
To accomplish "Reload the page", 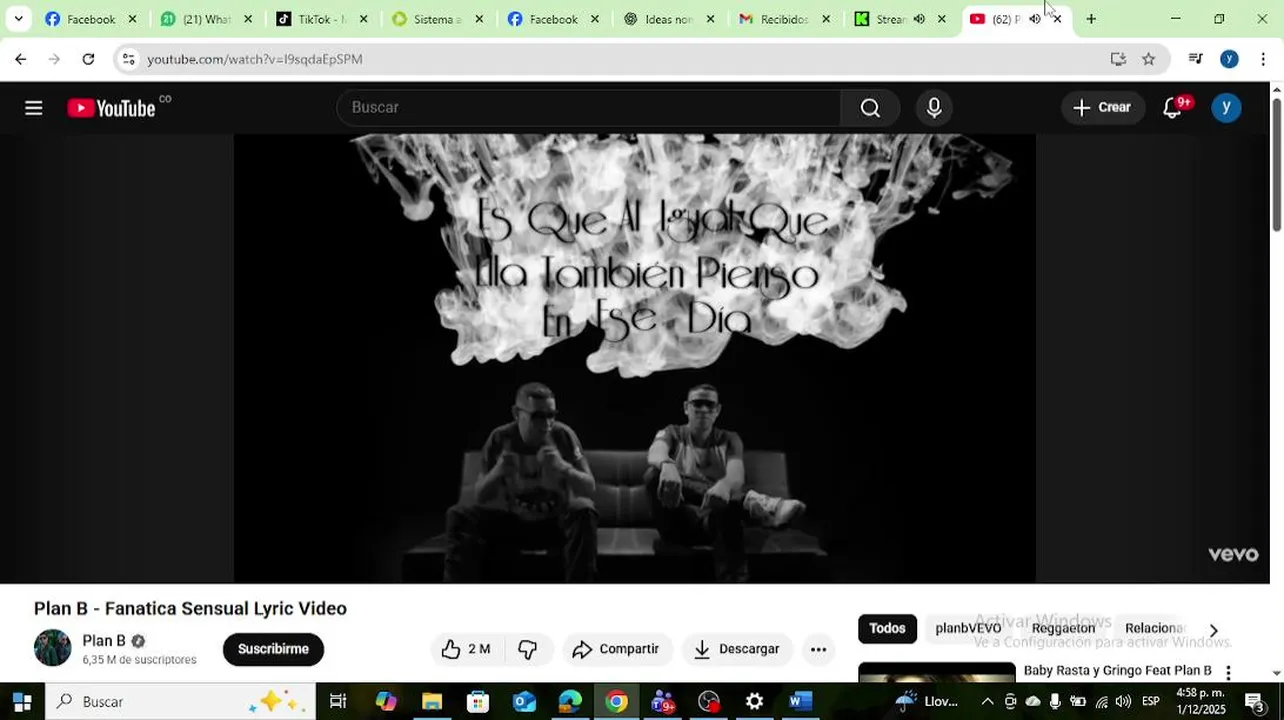I will coord(88,59).
